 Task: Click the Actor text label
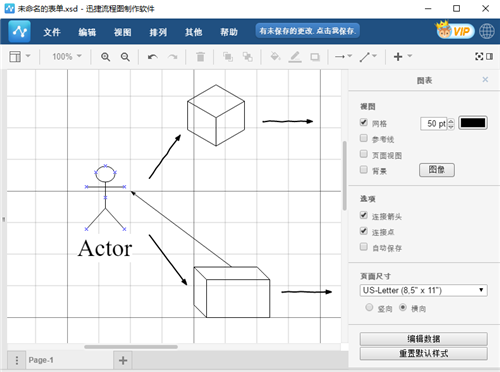(105, 249)
